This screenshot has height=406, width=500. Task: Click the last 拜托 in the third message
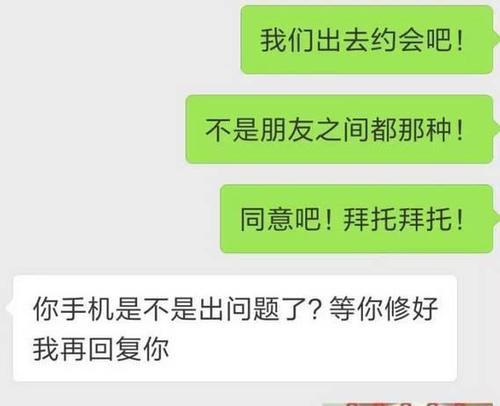425,219
